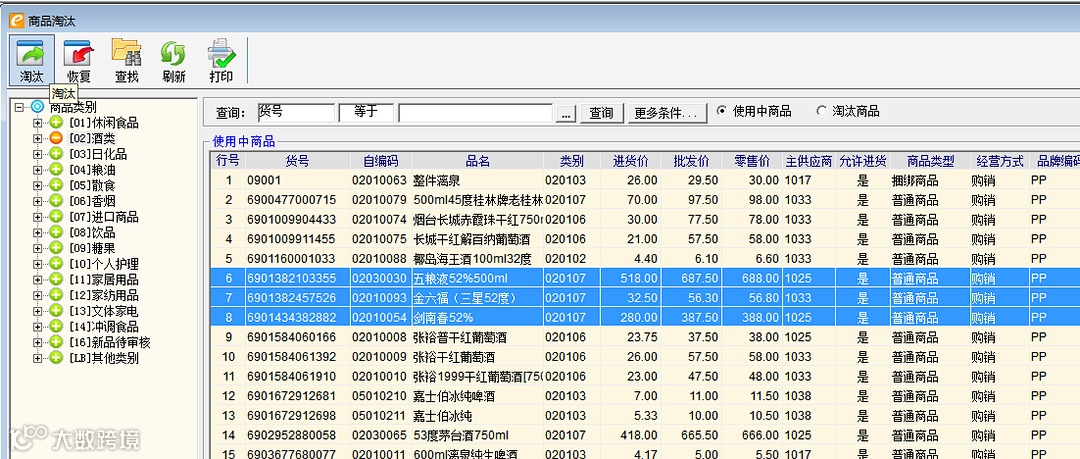Click the green icon for [04]粮油
This screenshot has height=459, width=1080.
[56, 170]
